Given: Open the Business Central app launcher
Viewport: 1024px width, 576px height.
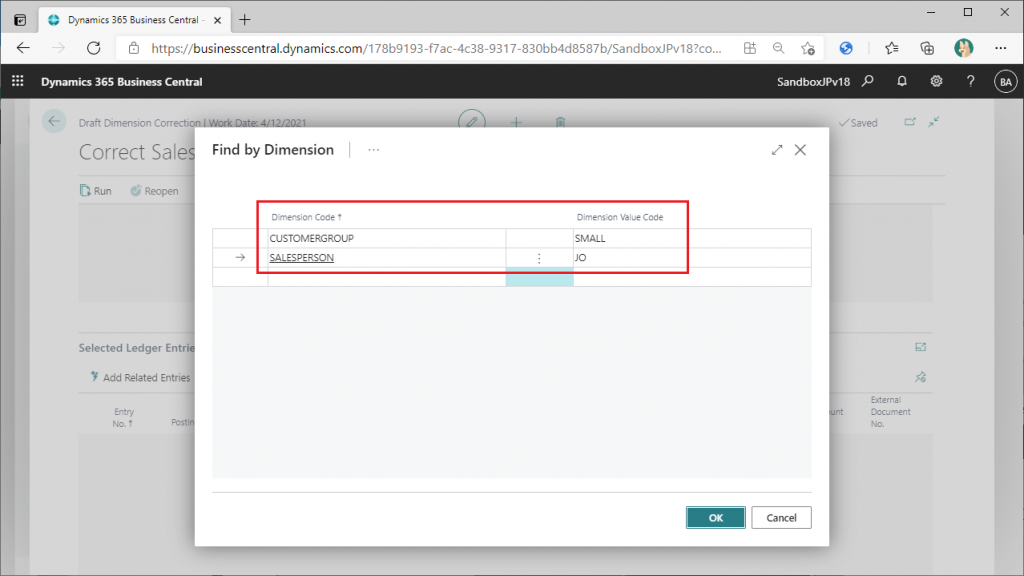Looking at the screenshot, I should tap(17, 81).
